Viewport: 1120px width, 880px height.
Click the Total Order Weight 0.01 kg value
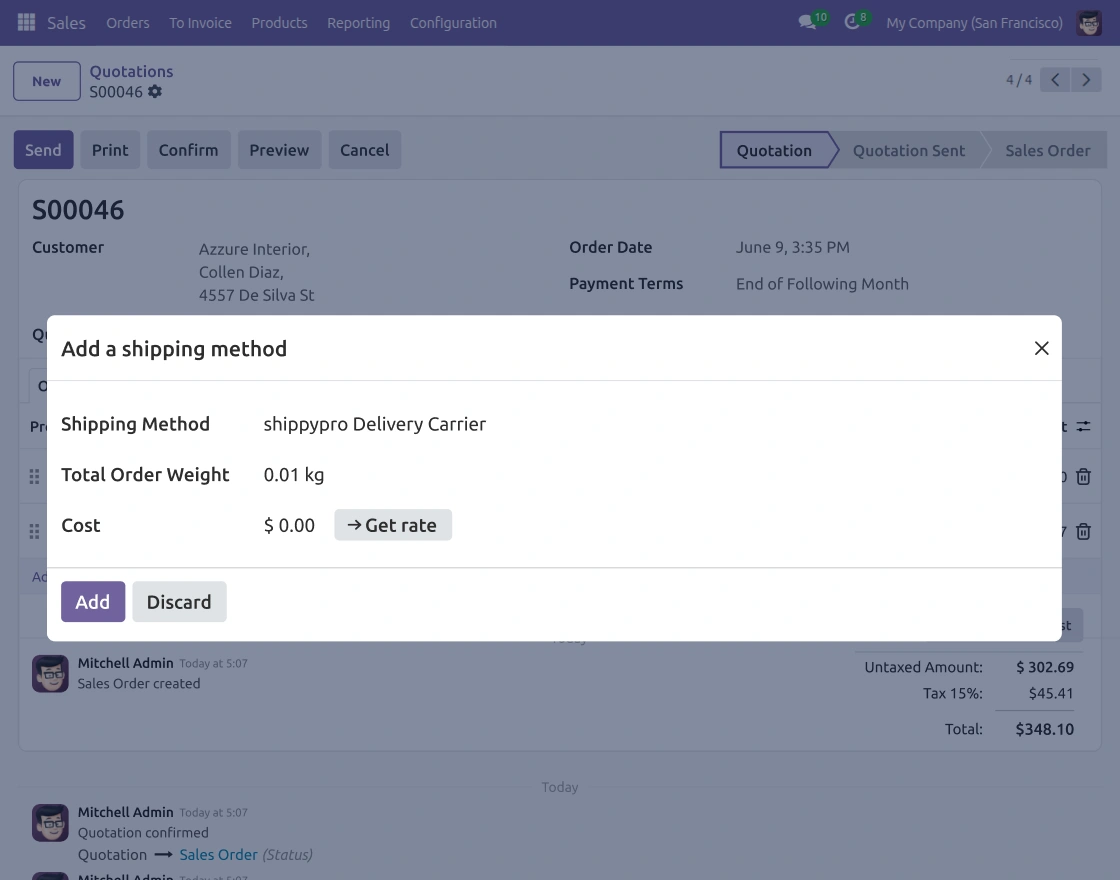(294, 475)
